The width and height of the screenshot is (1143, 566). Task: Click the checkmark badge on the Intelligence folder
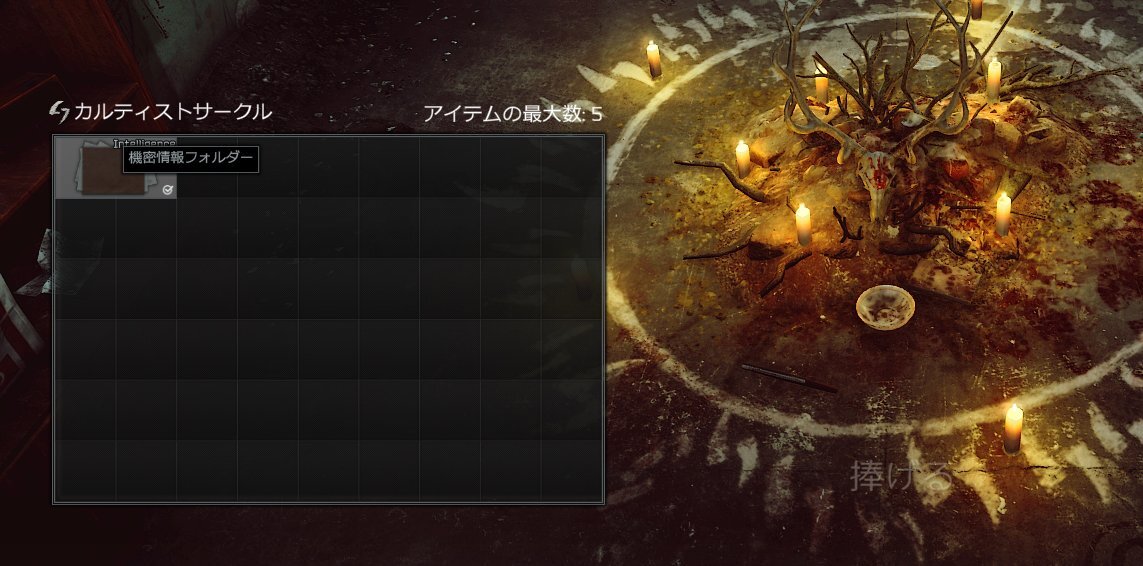(x=168, y=190)
